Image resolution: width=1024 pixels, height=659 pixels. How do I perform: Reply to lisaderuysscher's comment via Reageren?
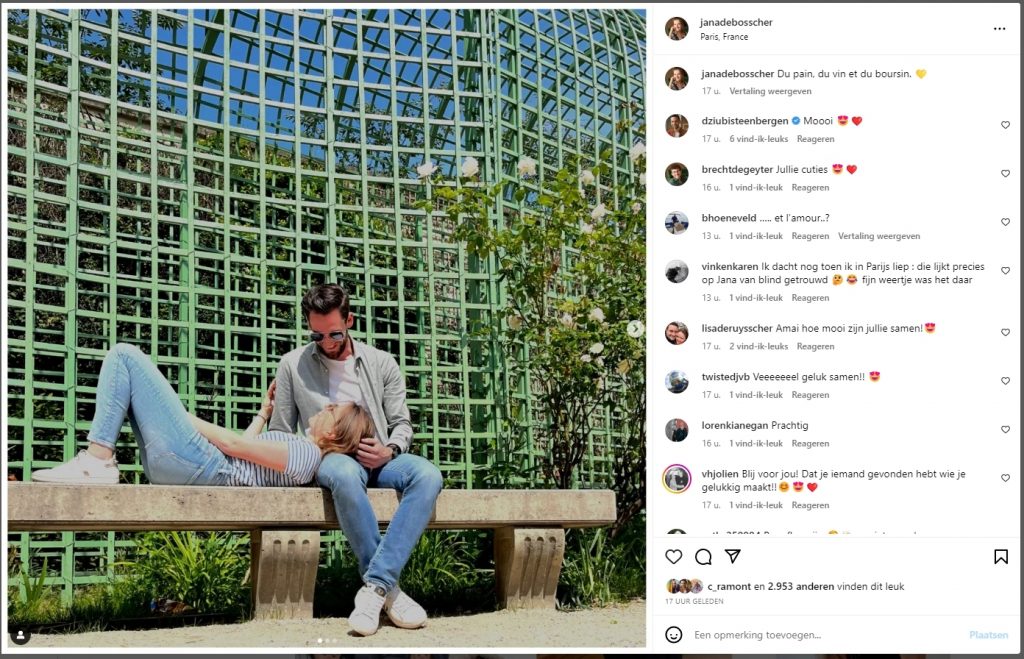coord(815,346)
